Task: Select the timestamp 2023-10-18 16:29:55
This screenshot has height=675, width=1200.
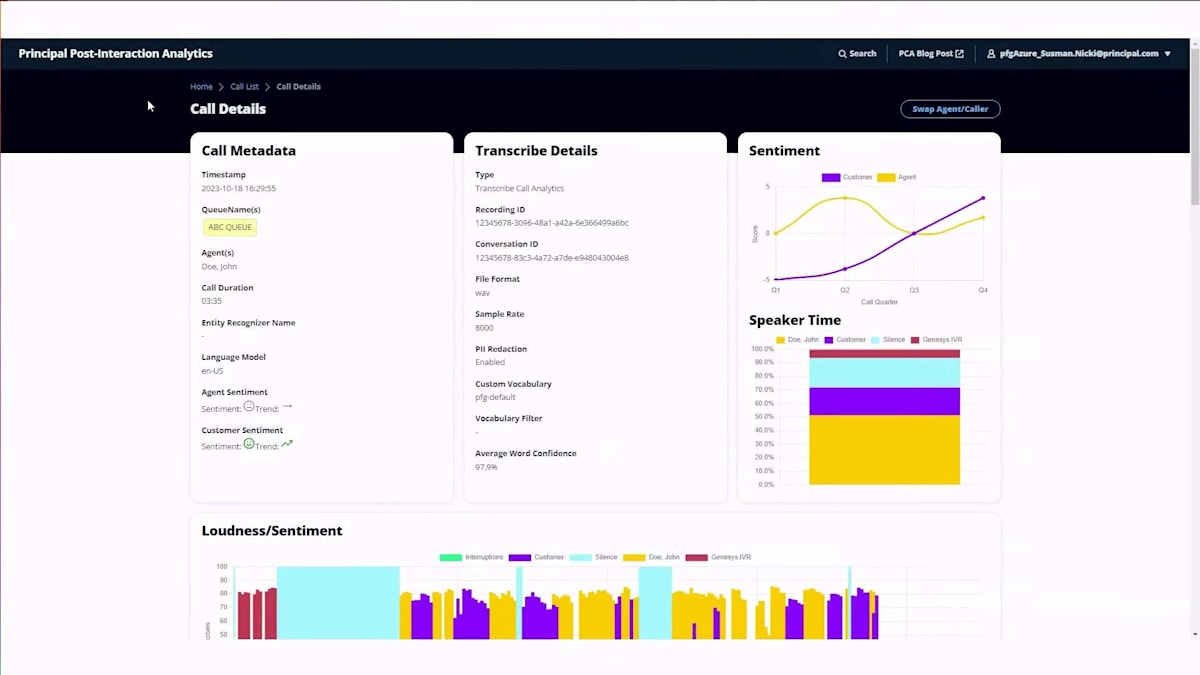Action: pyautogui.click(x=239, y=188)
